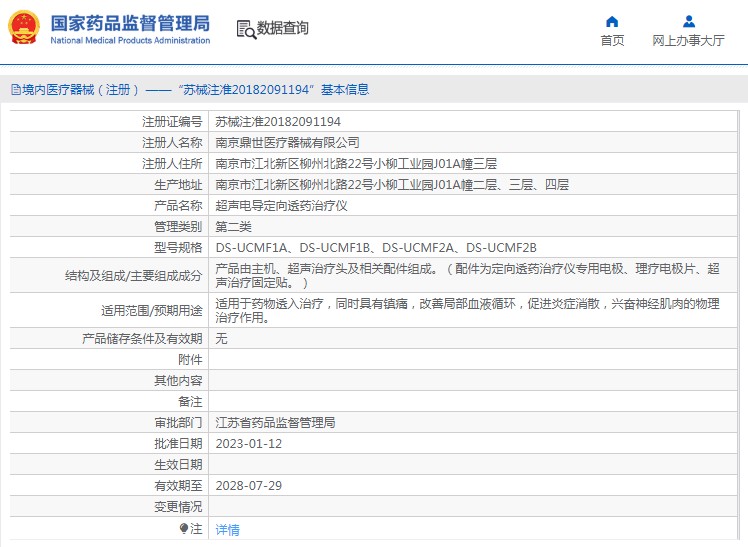This screenshot has height=547, width=748.
Task: Select 南京鼎世医疗器械有限公司 cell
Action: tap(287, 143)
